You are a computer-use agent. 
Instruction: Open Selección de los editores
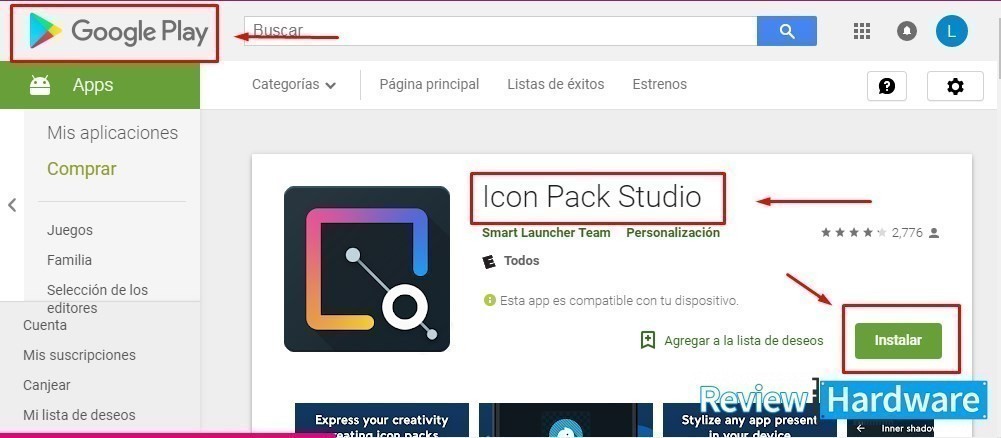point(98,299)
